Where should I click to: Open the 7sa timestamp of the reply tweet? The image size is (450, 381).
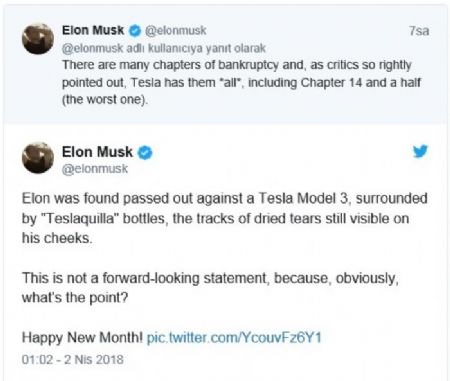pos(419,31)
